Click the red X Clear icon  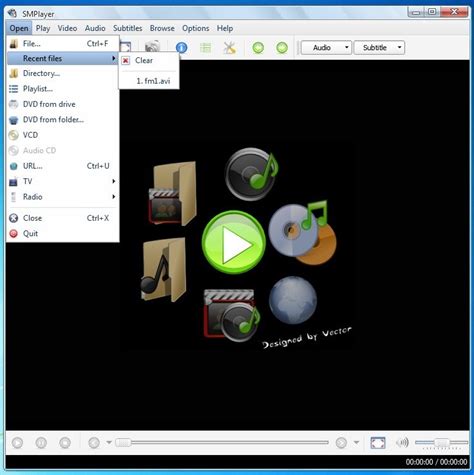[x=126, y=61]
